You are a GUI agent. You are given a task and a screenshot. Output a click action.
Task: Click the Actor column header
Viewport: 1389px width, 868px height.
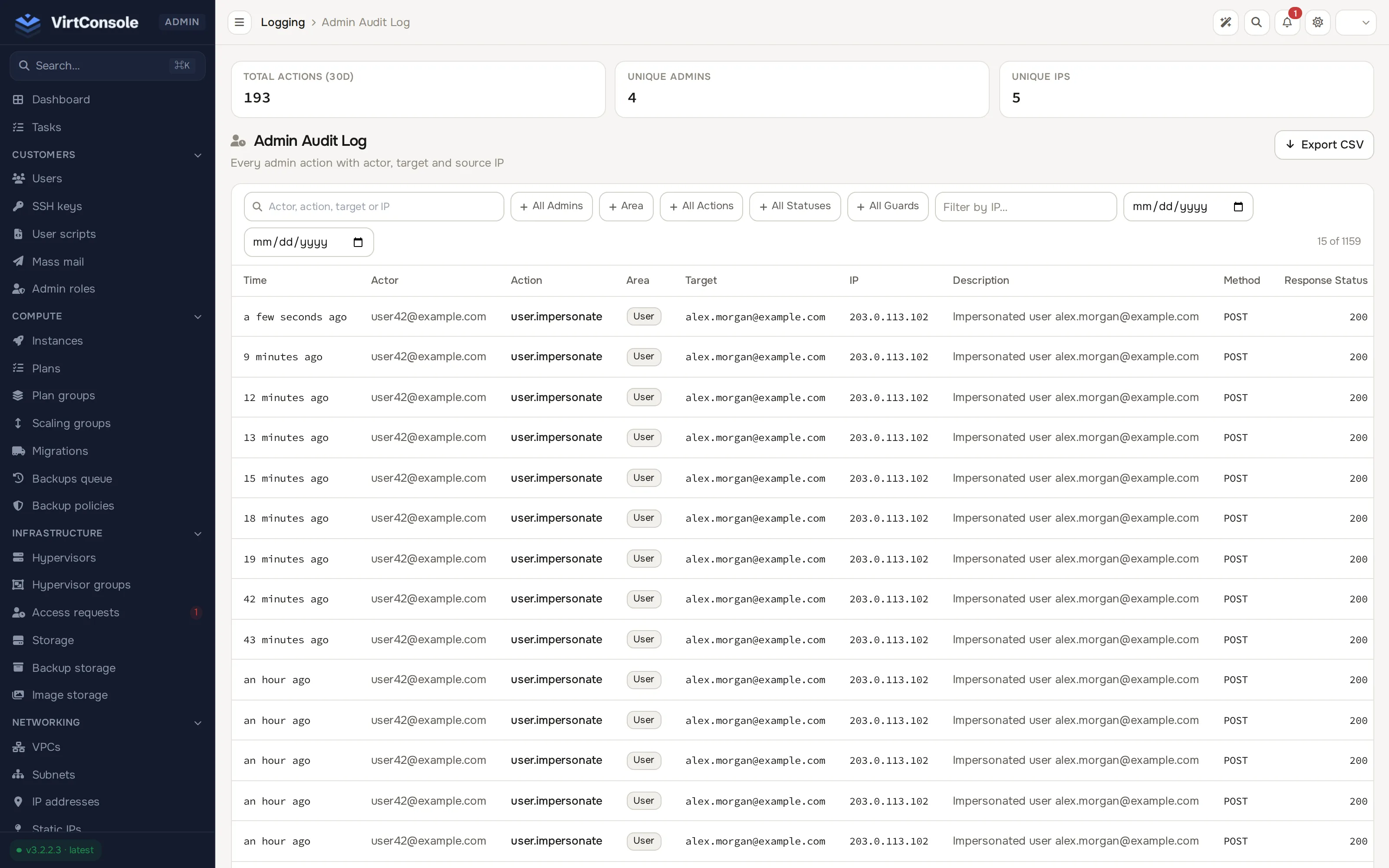tap(385, 280)
